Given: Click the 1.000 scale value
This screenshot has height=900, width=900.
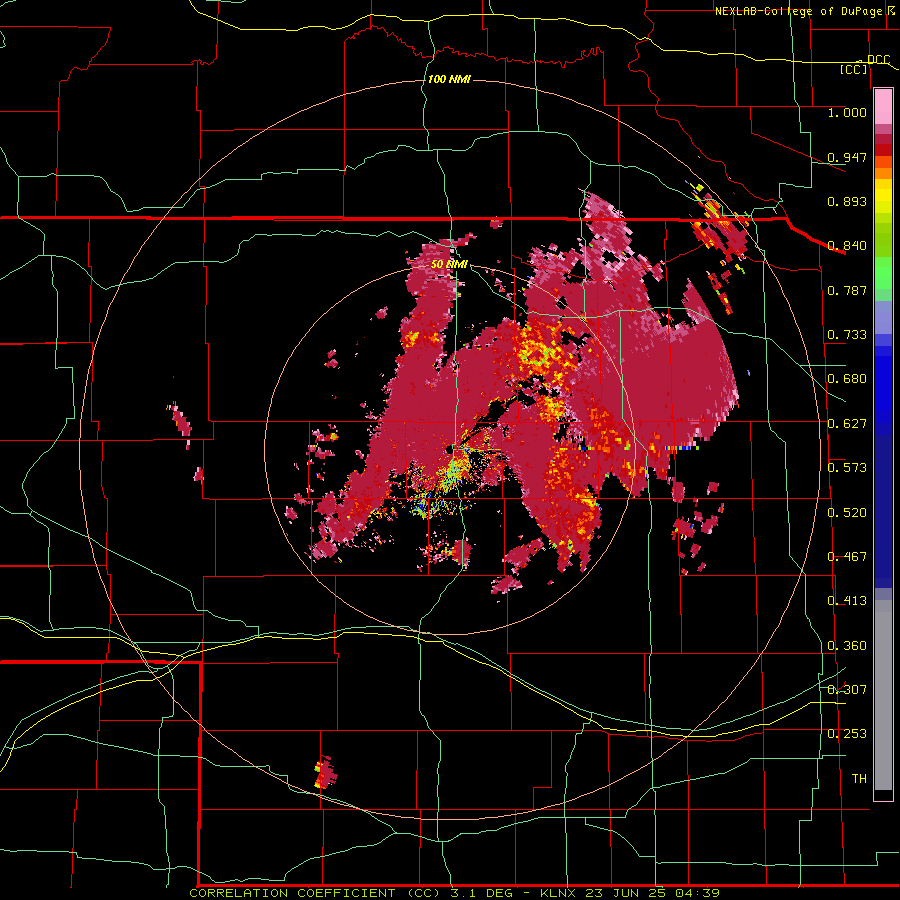Looking at the screenshot, I should pyautogui.click(x=847, y=112).
